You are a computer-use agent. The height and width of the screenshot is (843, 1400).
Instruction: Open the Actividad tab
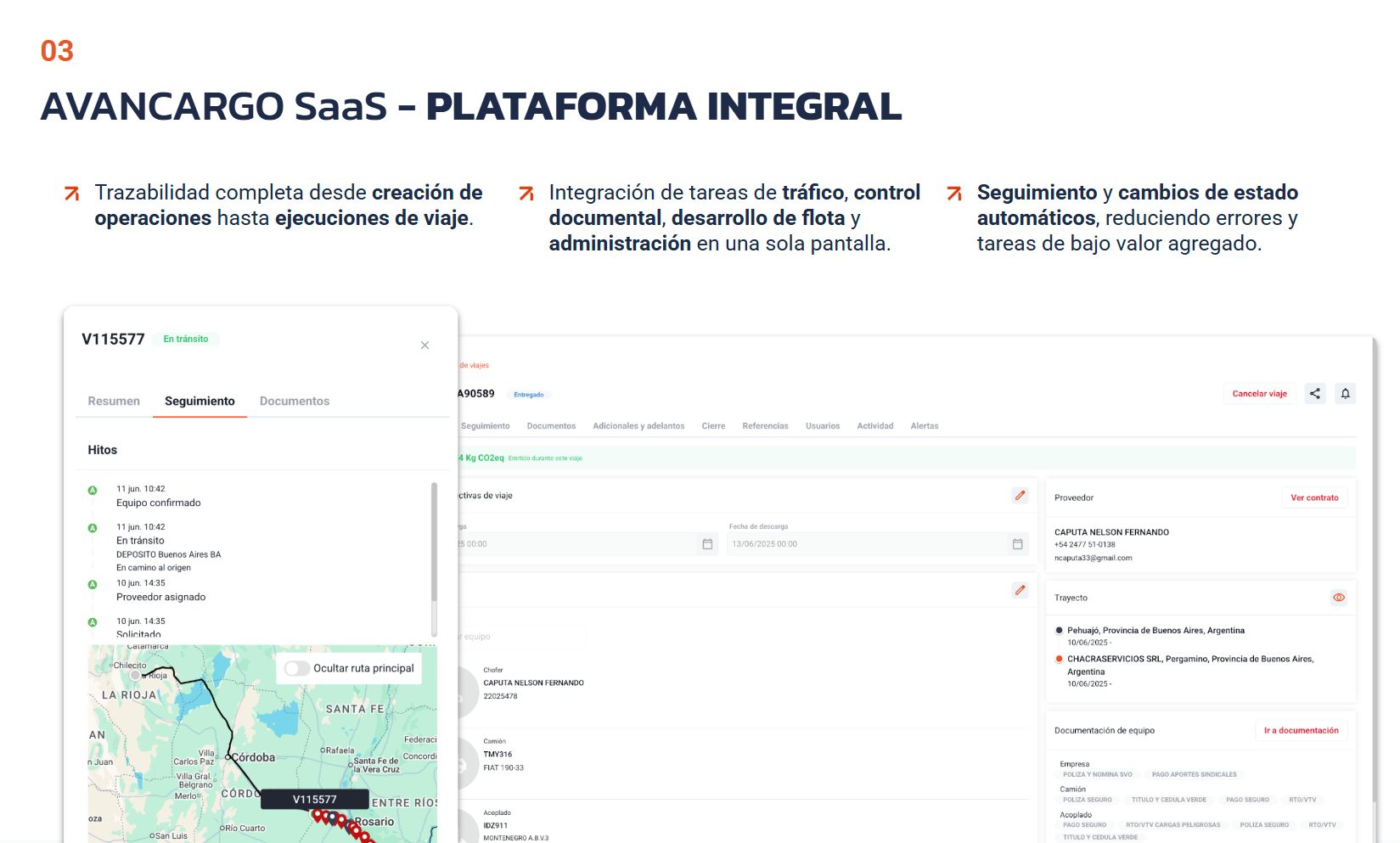point(874,425)
